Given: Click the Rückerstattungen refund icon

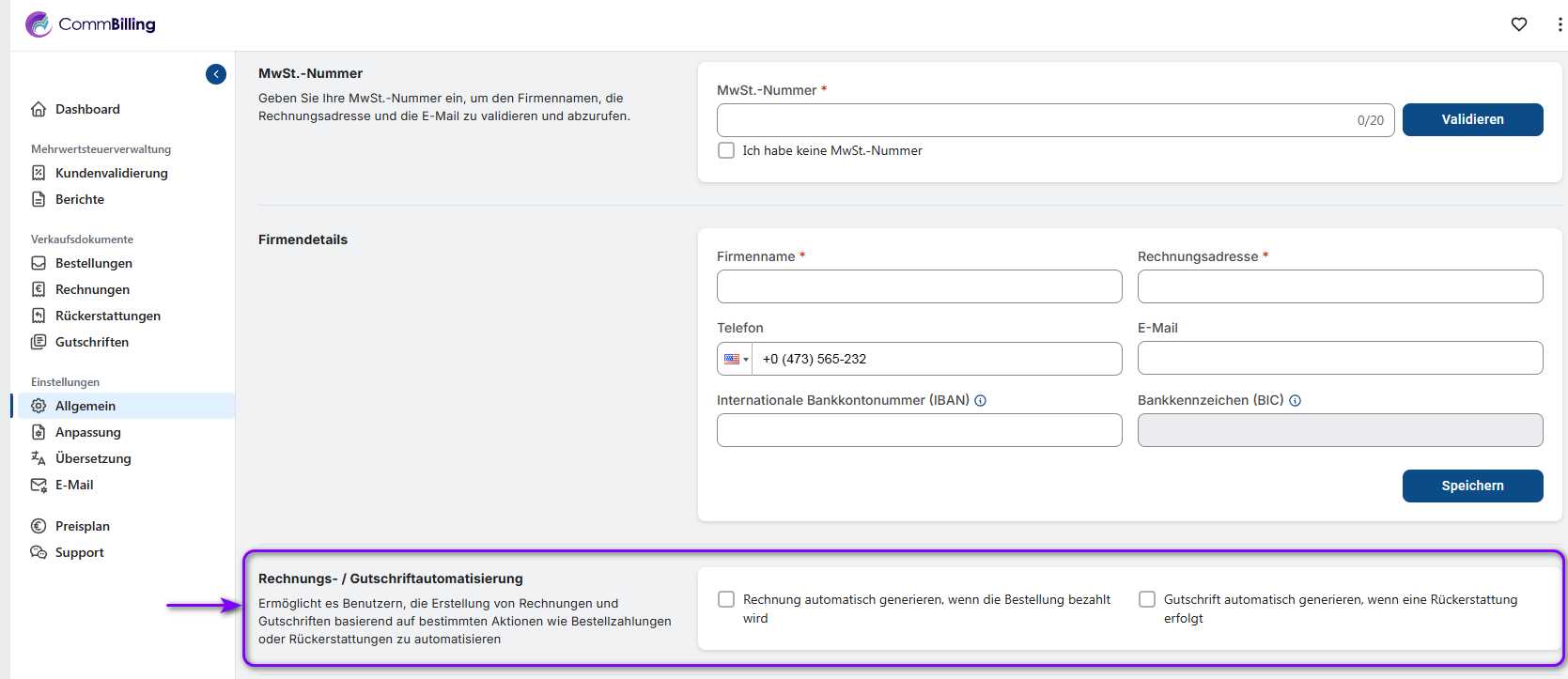Looking at the screenshot, I should pyautogui.click(x=39, y=316).
